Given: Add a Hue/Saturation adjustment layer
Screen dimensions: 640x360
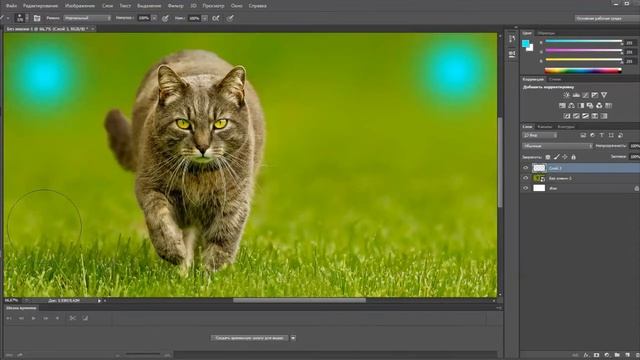Looking at the screenshot, I should click(x=562, y=106).
